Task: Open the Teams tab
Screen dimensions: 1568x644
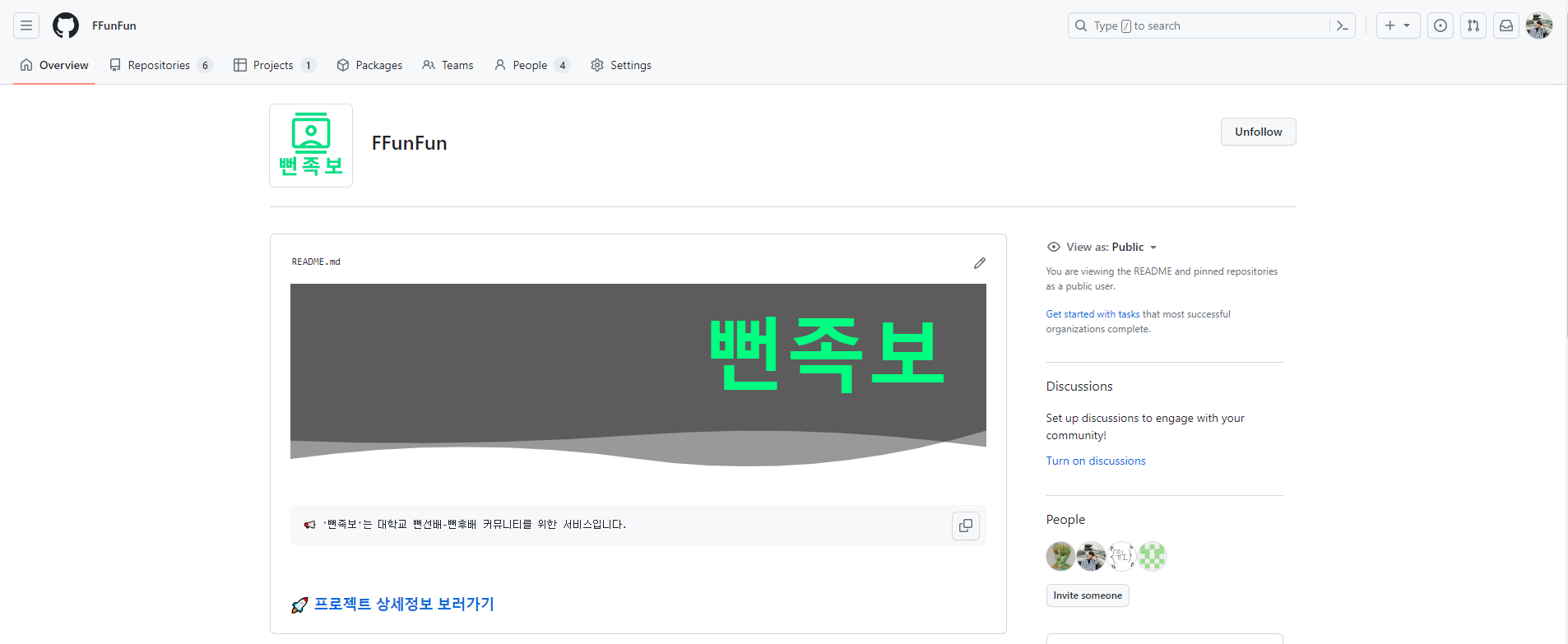Action: [448, 65]
